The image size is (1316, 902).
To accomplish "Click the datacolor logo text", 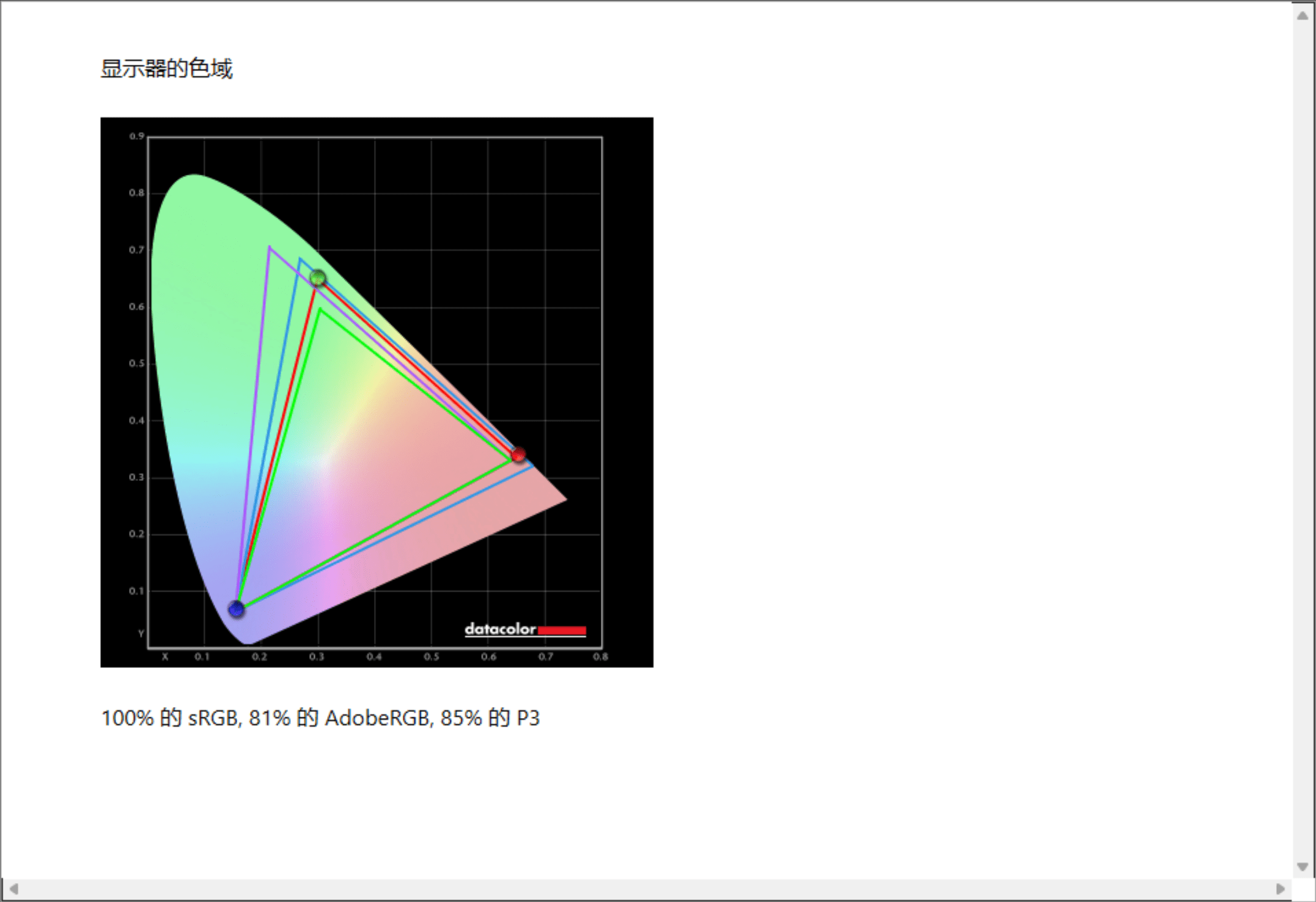I will [x=500, y=629].
